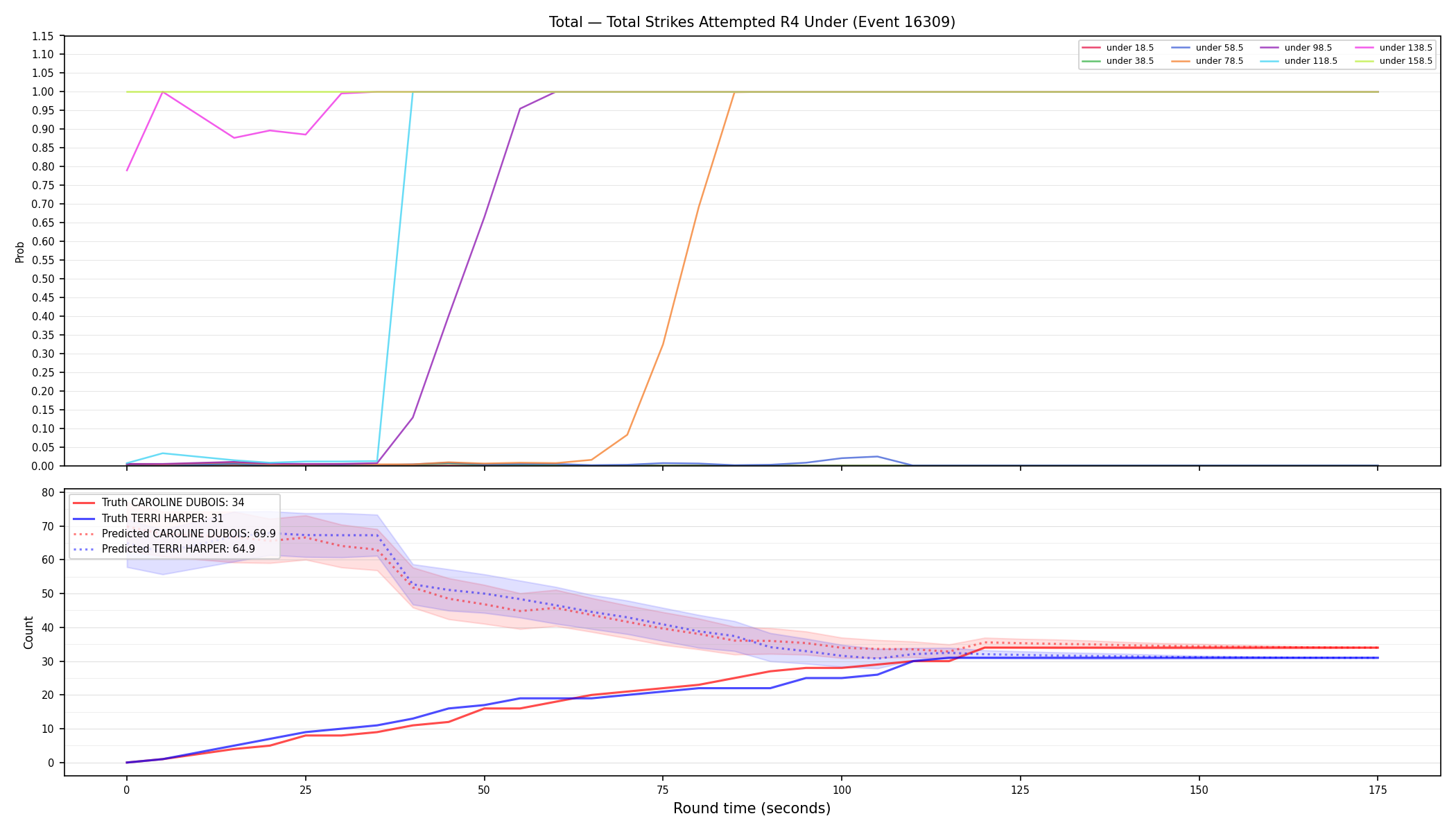Click 'Predicted CAROLINE DUBOIS: 69.9' legend entry
The image size is (1456, 832).
click(174, 534)
